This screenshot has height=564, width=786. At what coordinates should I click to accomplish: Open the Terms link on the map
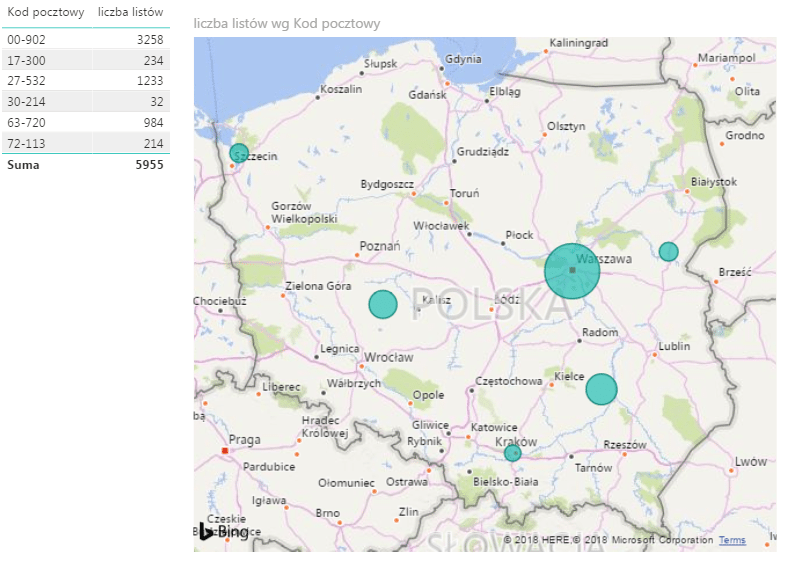point(732,540)
